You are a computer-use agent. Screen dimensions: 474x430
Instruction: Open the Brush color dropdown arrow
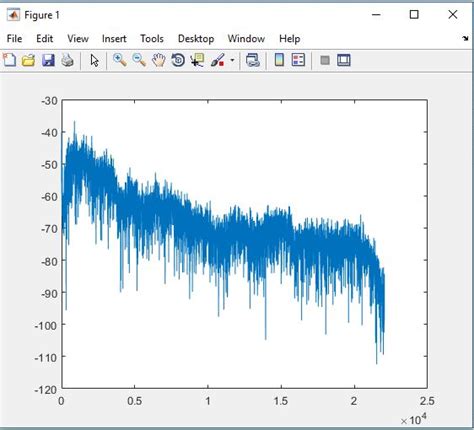tap(232, 61)
